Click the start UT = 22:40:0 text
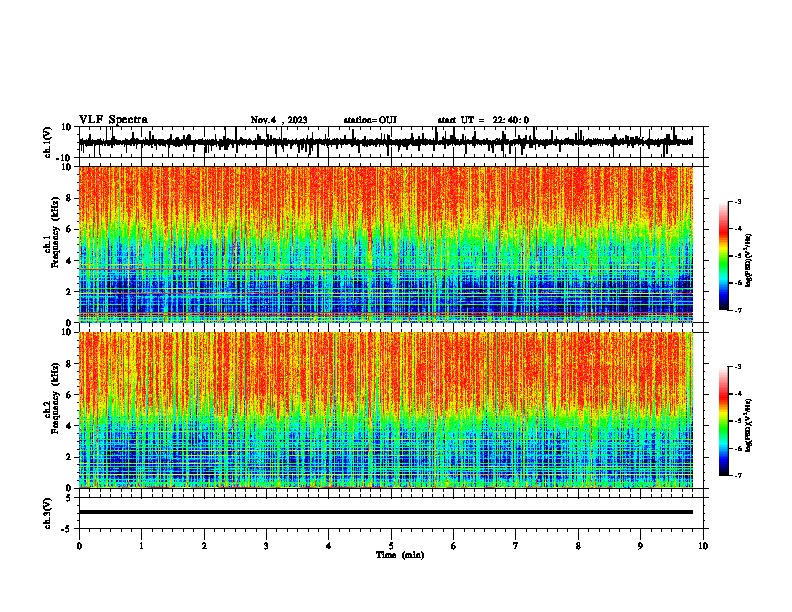 coord(483,120)
